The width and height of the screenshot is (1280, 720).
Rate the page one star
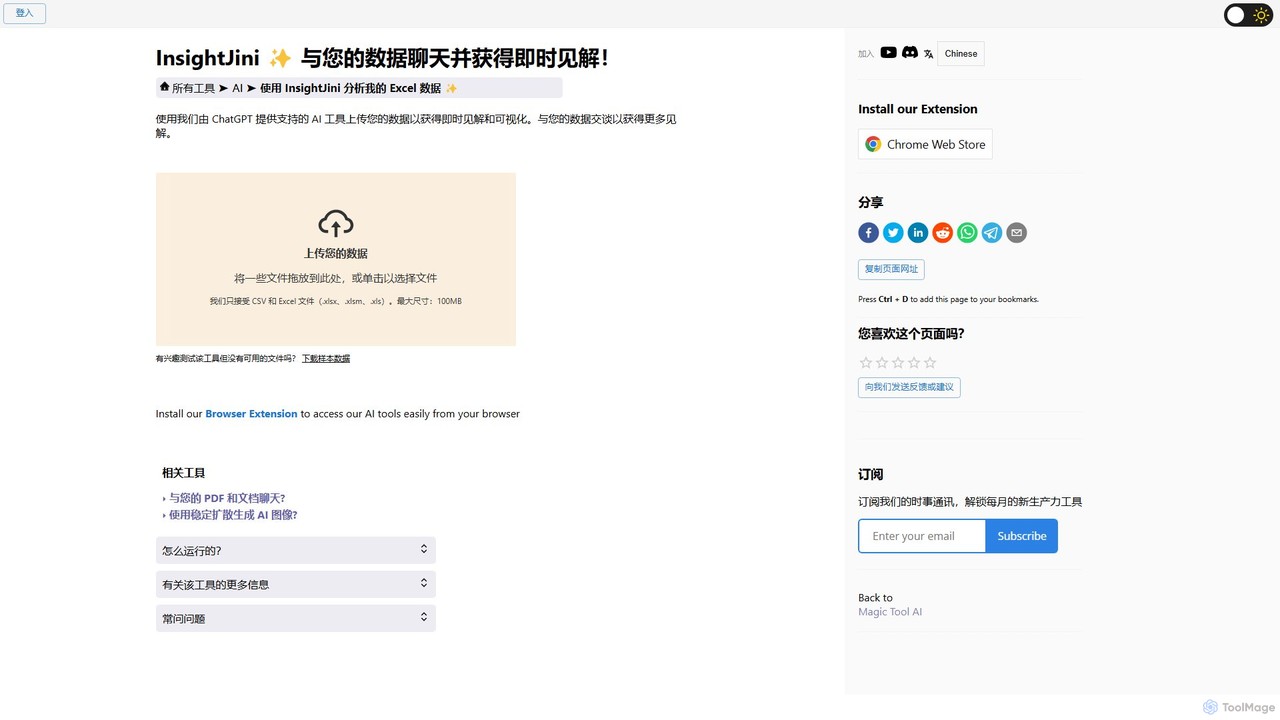click(x=866, y=362)
